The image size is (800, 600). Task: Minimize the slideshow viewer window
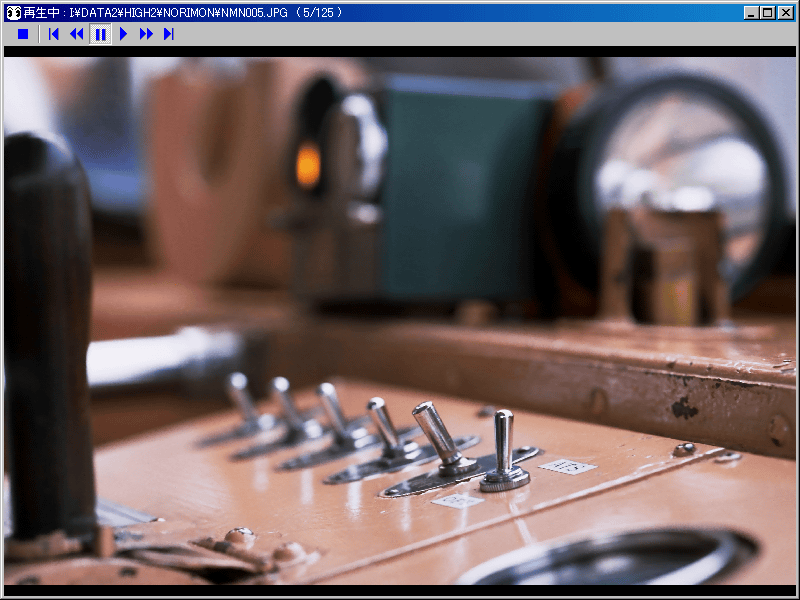tap(751, 13)
